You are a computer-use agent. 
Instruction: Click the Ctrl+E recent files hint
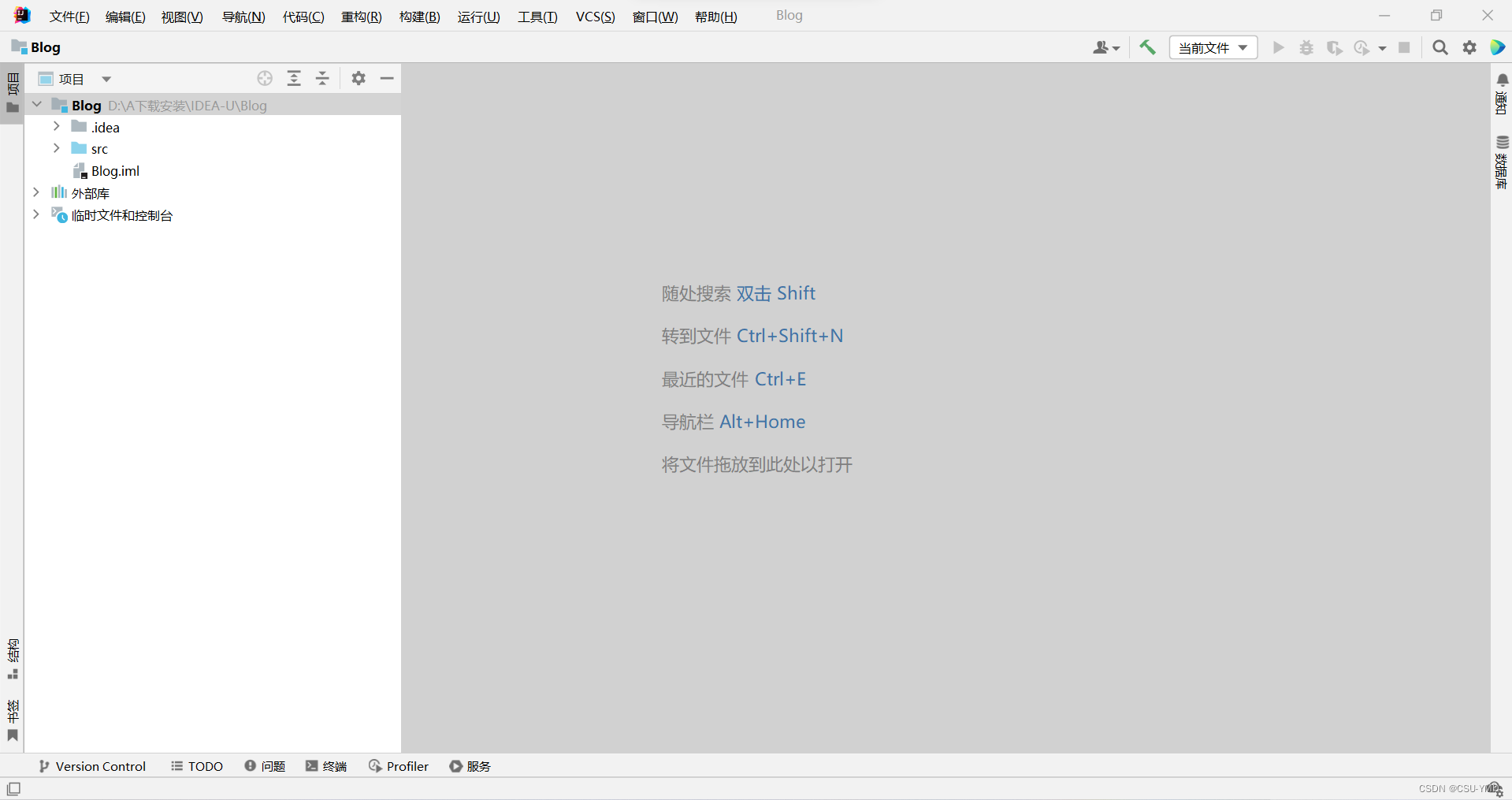780,379
